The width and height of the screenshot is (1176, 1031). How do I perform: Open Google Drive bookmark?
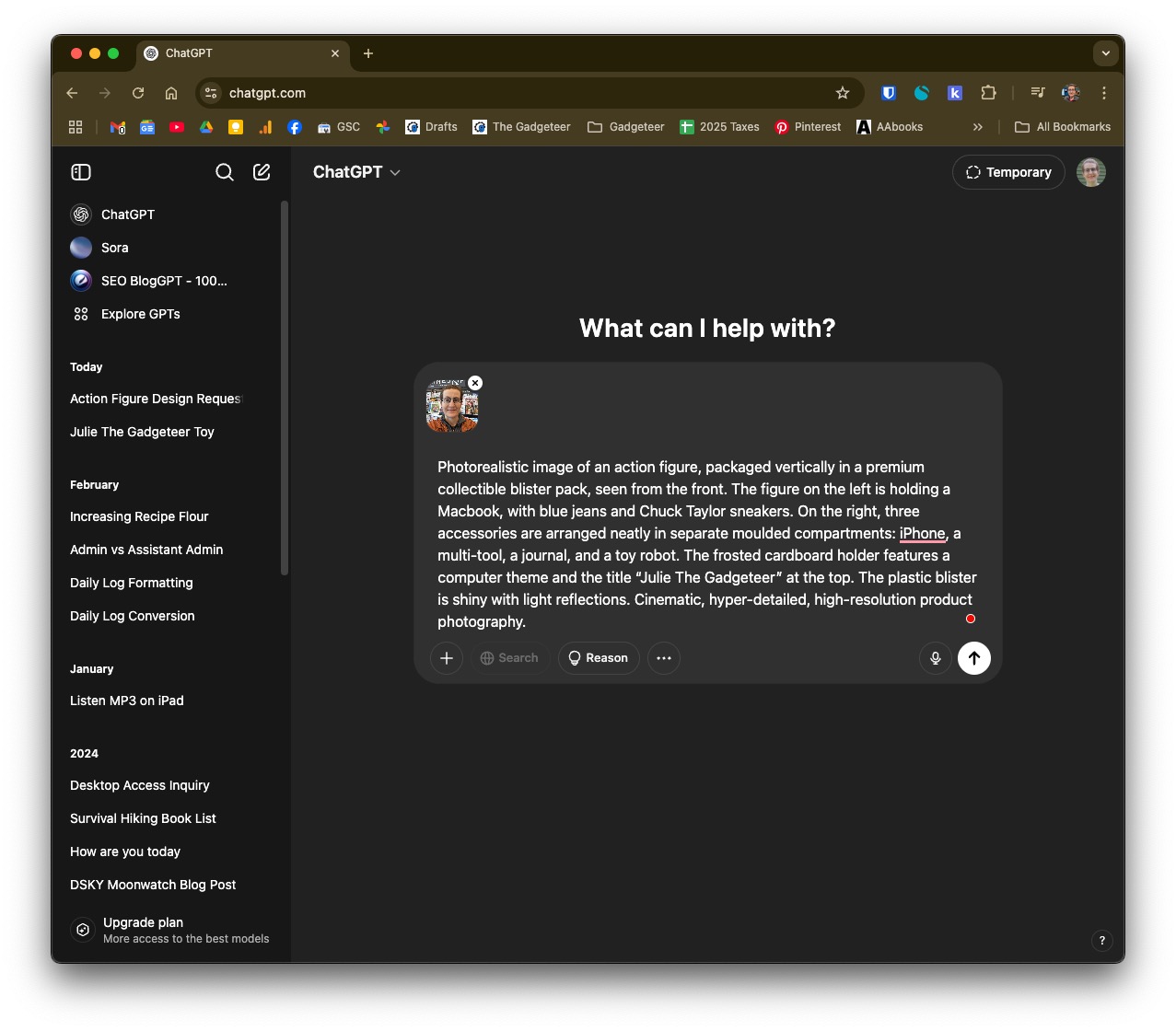tap(206, 127)
